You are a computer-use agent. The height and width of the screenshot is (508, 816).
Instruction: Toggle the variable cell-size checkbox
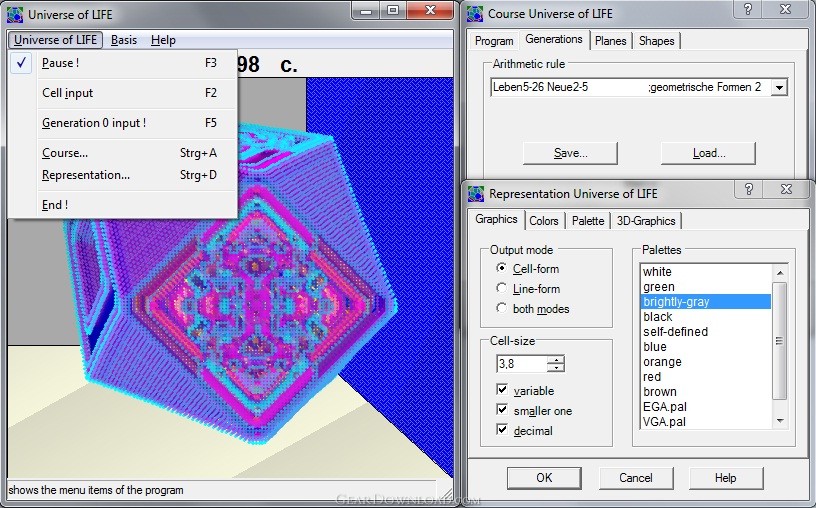[502, 391]
